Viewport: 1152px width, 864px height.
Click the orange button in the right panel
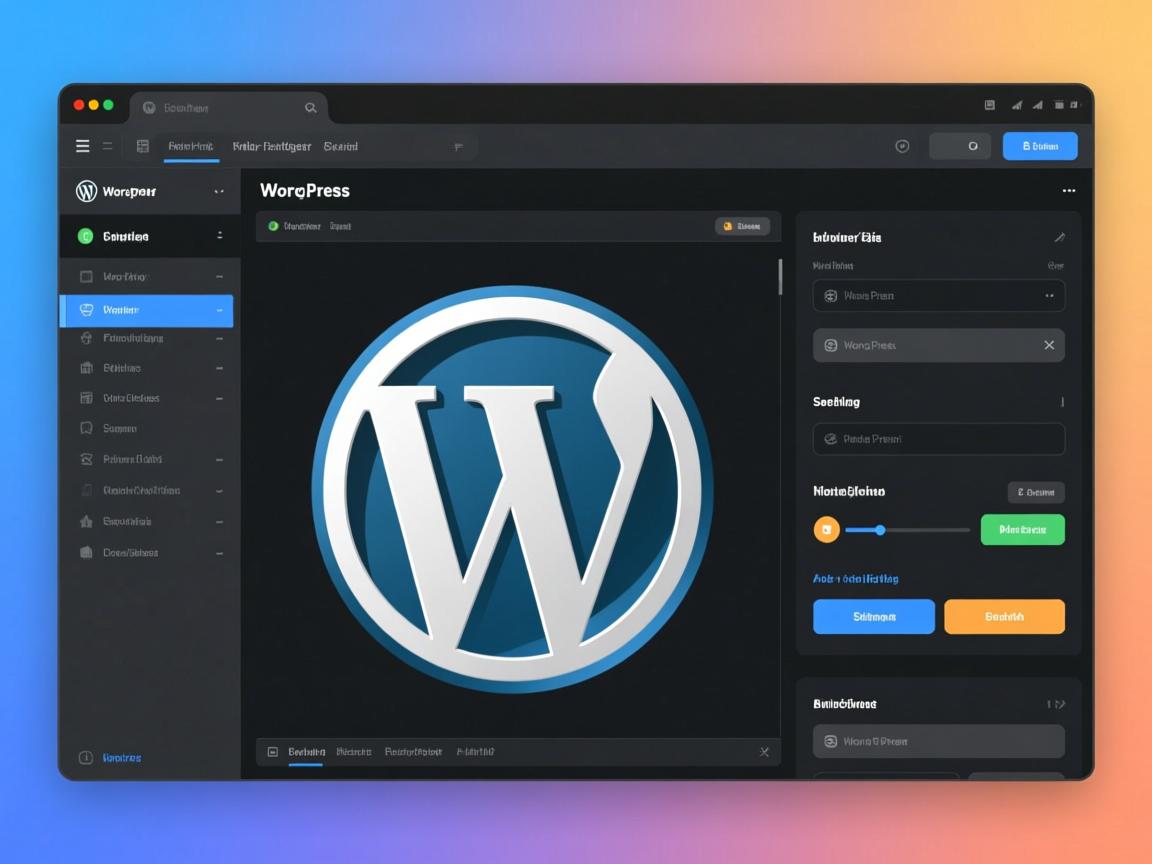click(1004, 617)
